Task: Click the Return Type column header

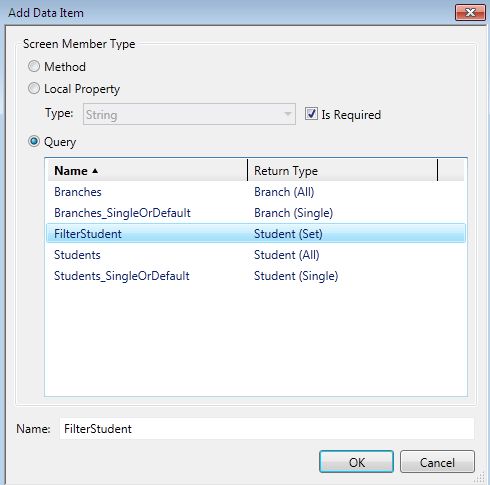Action: [x=342, y=171]
